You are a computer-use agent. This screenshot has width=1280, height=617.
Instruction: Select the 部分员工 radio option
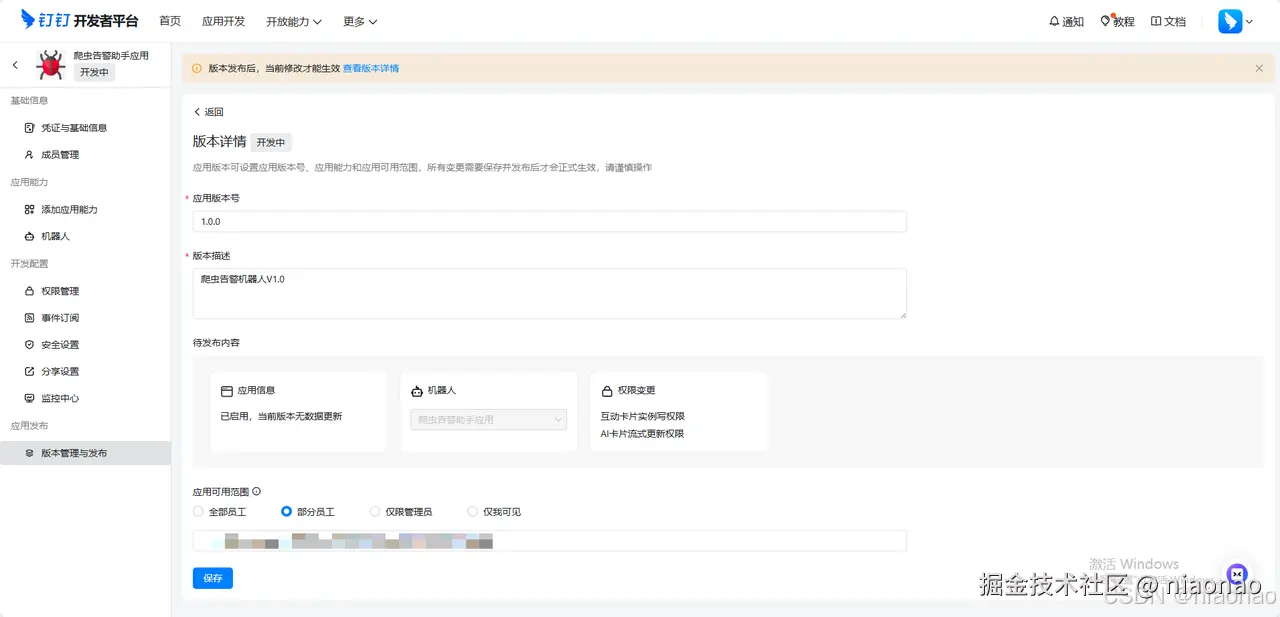coord(289,511)
